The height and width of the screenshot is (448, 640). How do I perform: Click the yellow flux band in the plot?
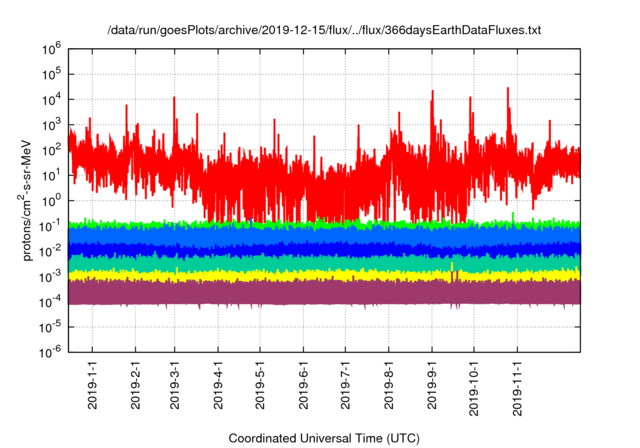[x=324, y=275]
